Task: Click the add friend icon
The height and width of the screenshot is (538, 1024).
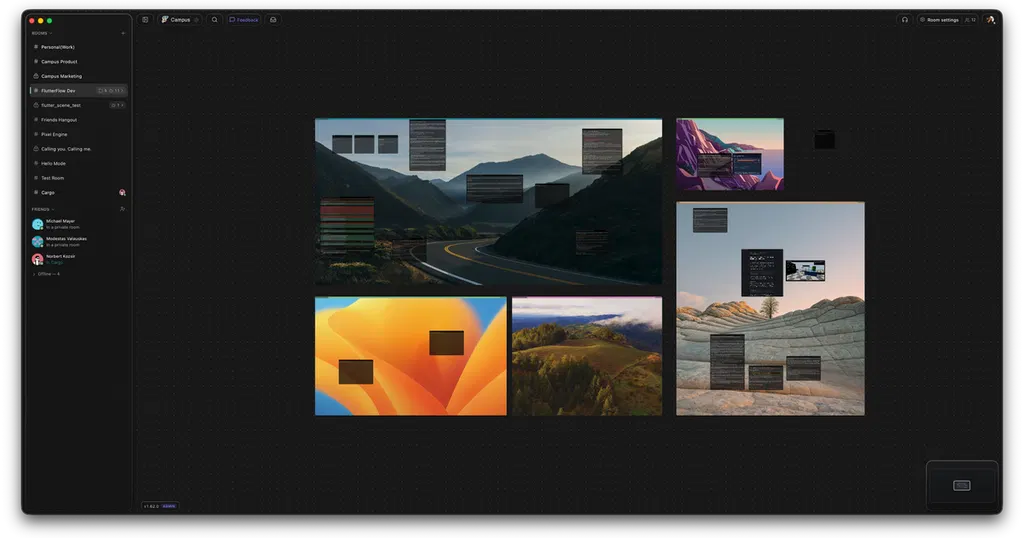Action: click(122, 210)
